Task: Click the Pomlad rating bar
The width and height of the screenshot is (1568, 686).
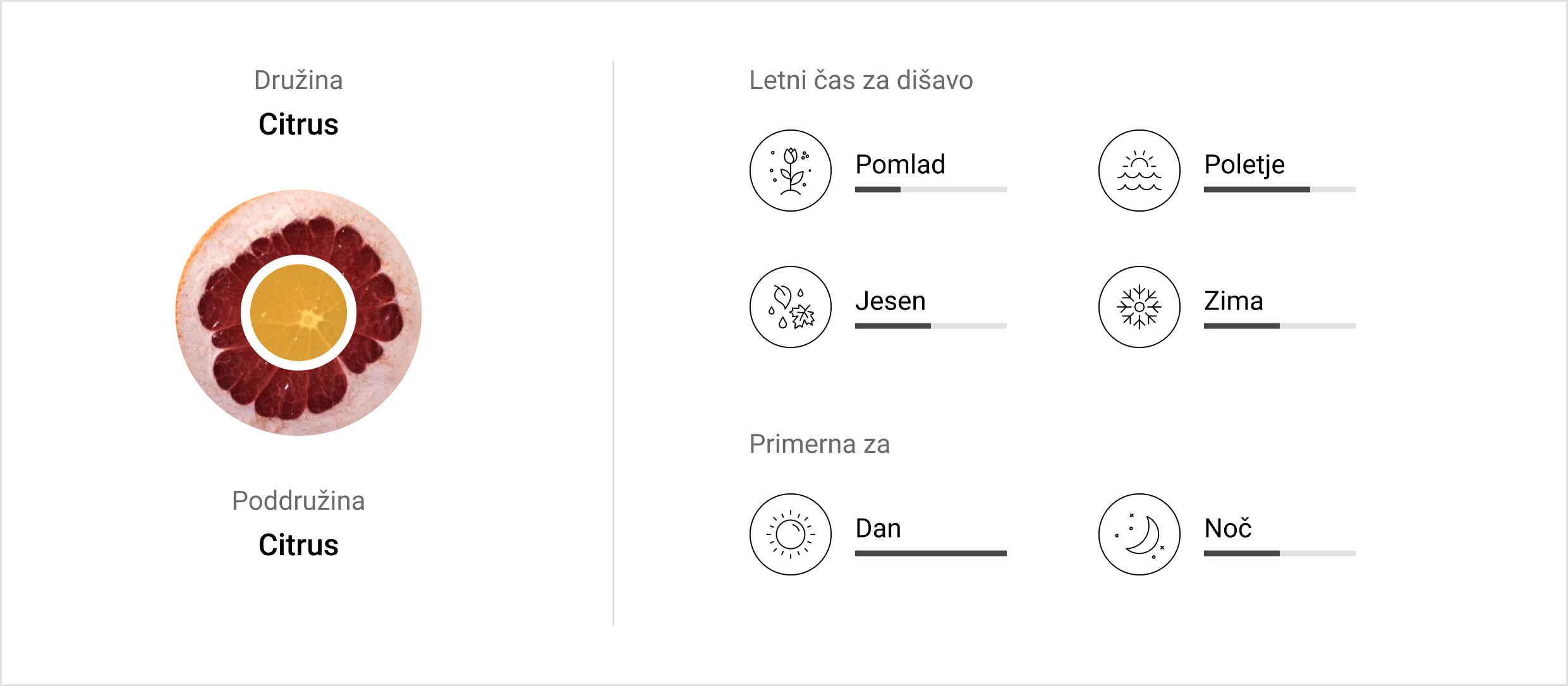Action: tap(930, 190)
